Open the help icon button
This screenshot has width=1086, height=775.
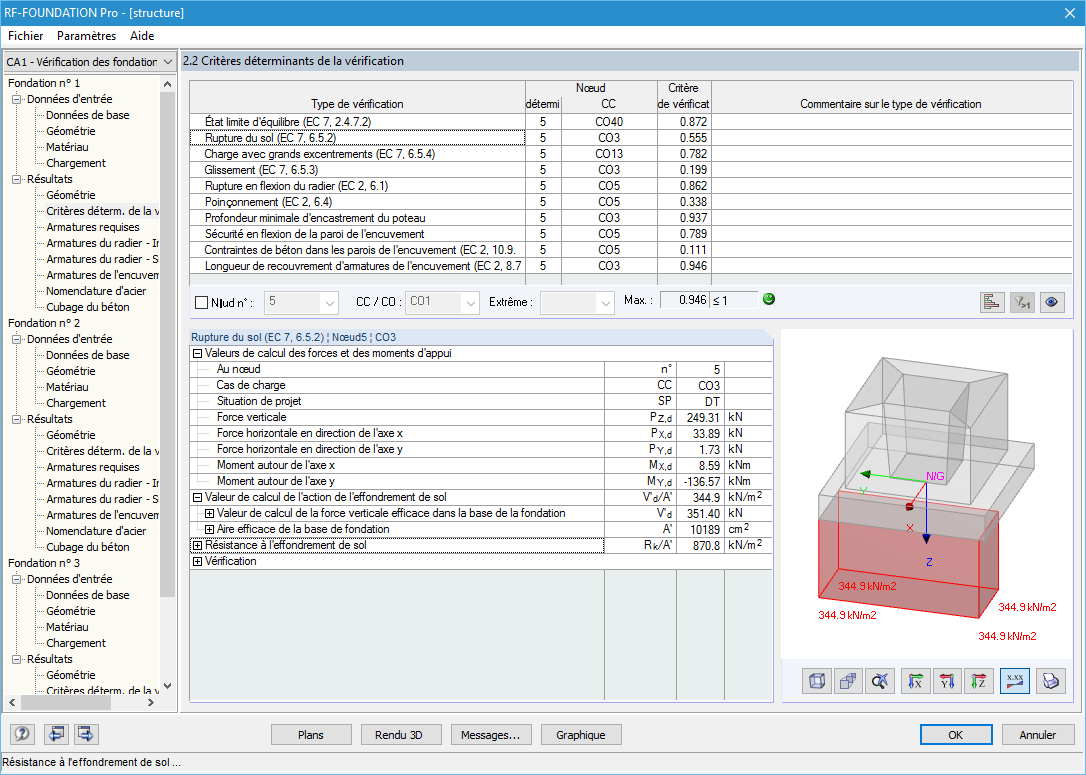22,734
